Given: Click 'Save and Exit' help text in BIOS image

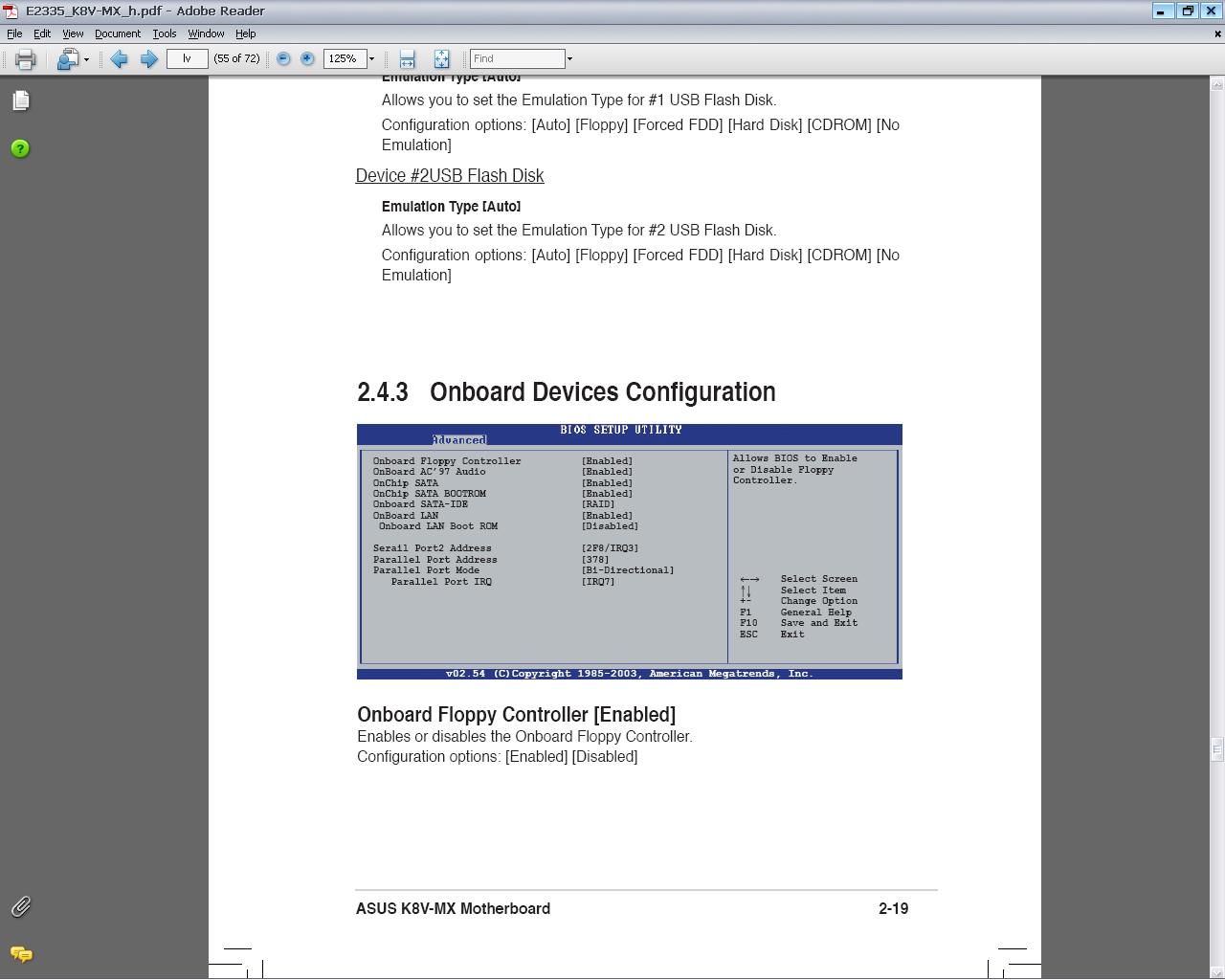Looking at the screenshot, I should (x=819, y=623).
